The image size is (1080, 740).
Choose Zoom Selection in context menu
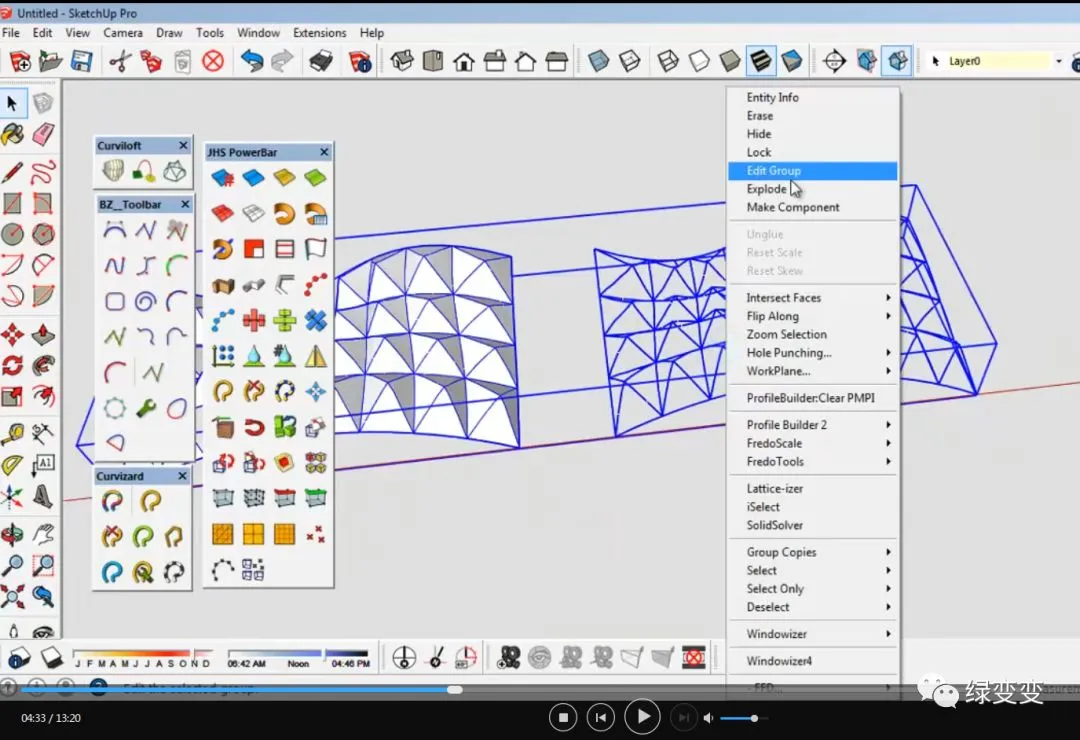[813, 334]
